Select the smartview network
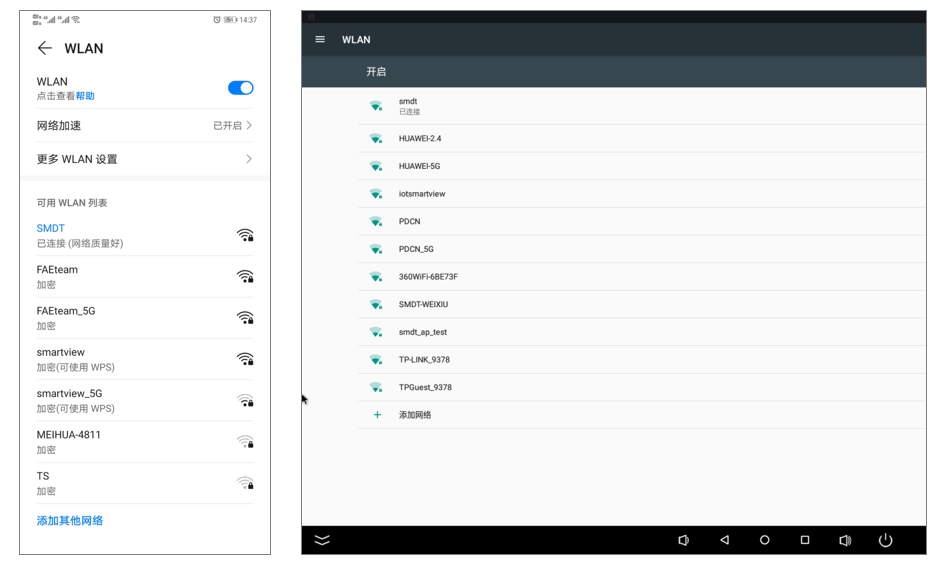 point(144,359)
